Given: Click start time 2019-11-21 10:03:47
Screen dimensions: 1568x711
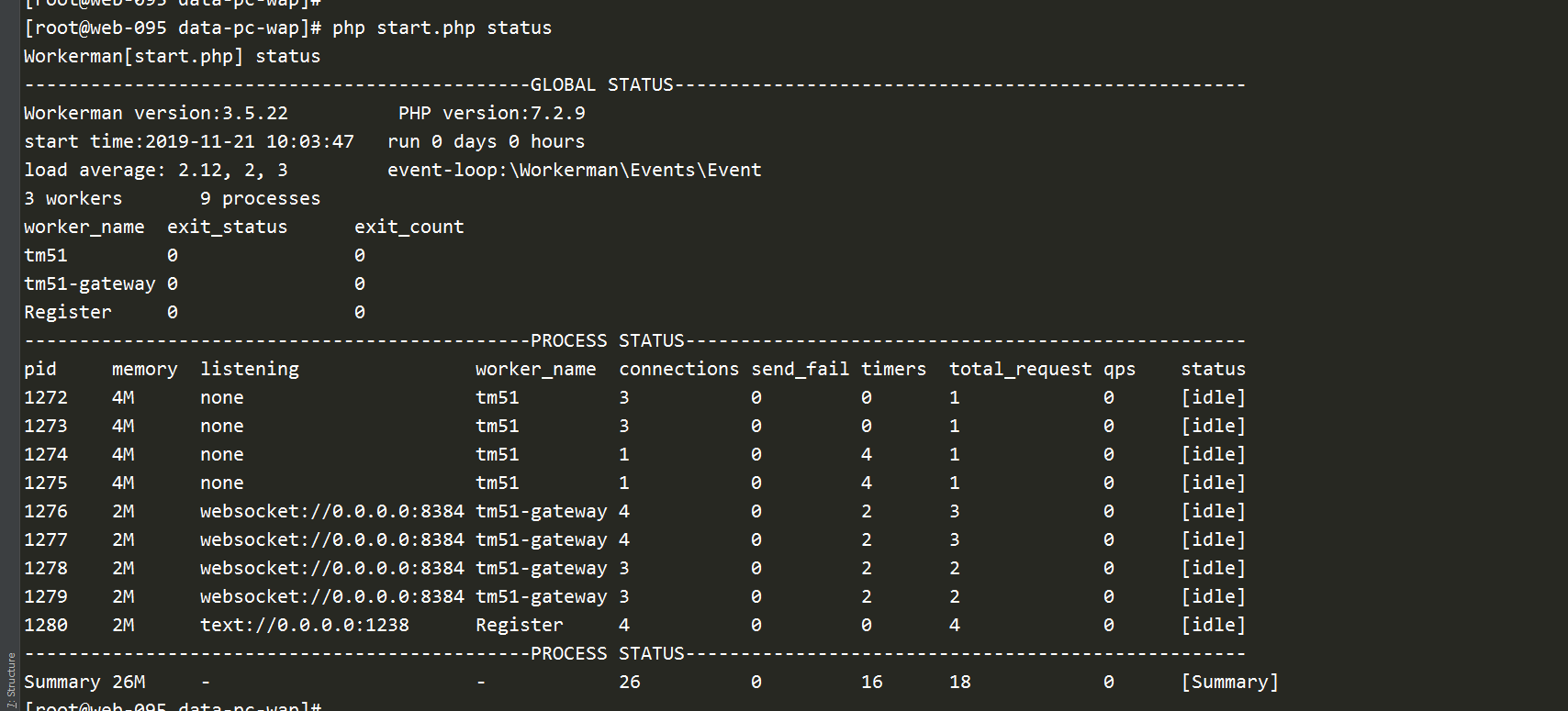Looking at the screenshot, I should [x=188, y=141].
